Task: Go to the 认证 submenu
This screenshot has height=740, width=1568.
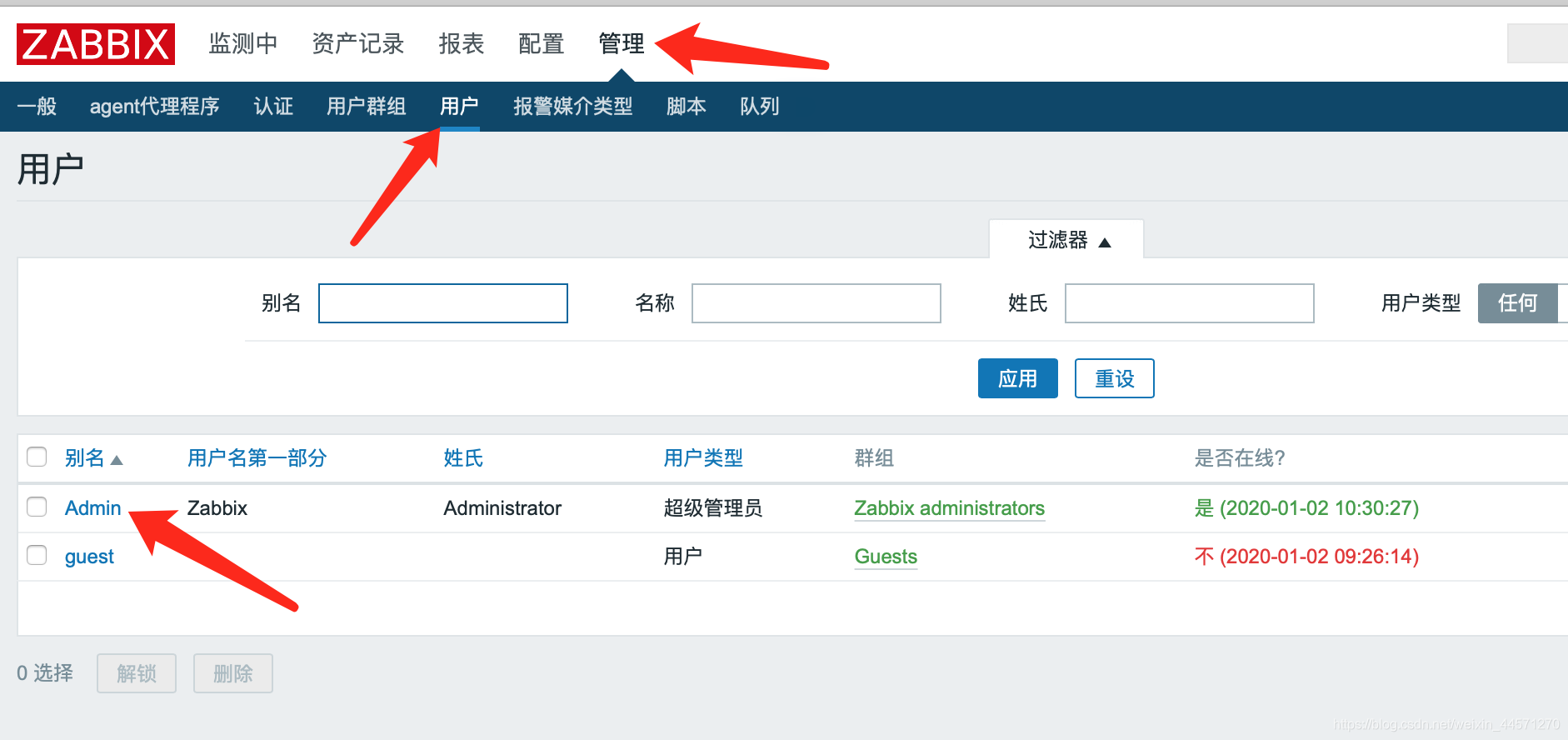Action: pyautogui.click(x=273, y=106)
